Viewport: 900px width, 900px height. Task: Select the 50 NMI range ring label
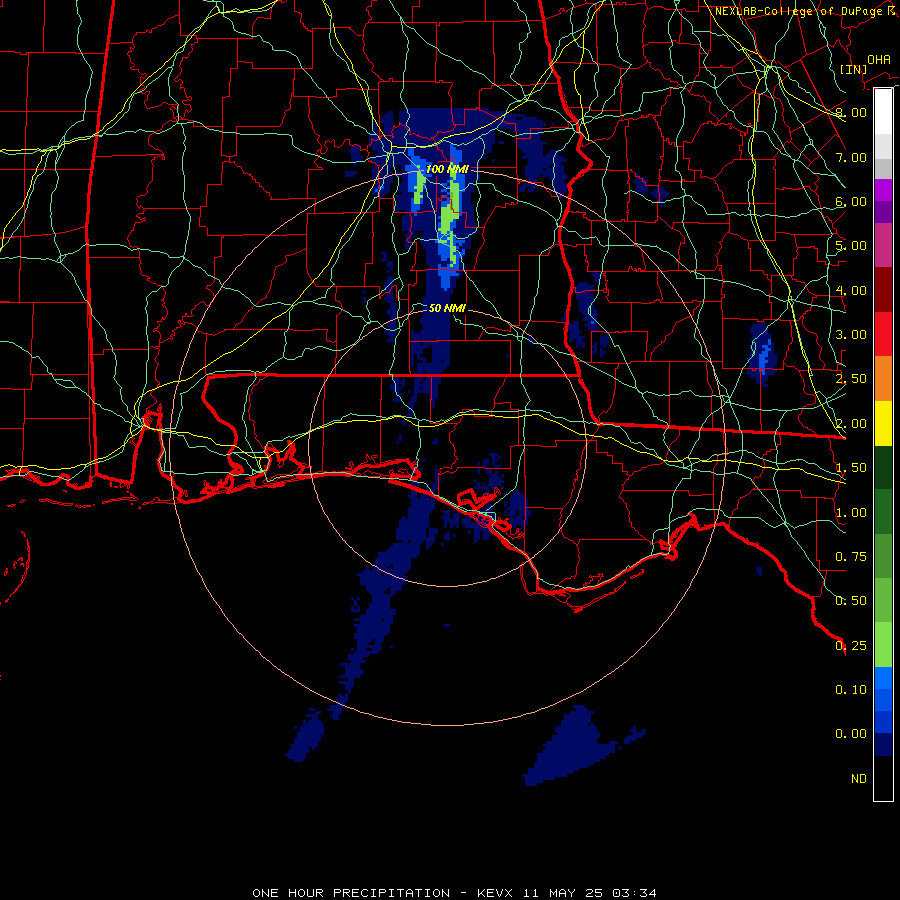point(447,308)
